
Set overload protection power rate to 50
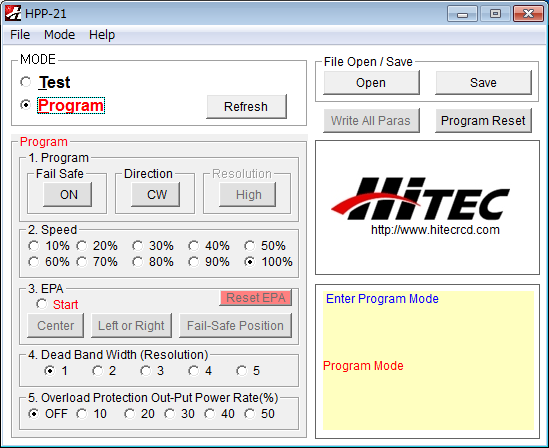(x=250, y=414)
